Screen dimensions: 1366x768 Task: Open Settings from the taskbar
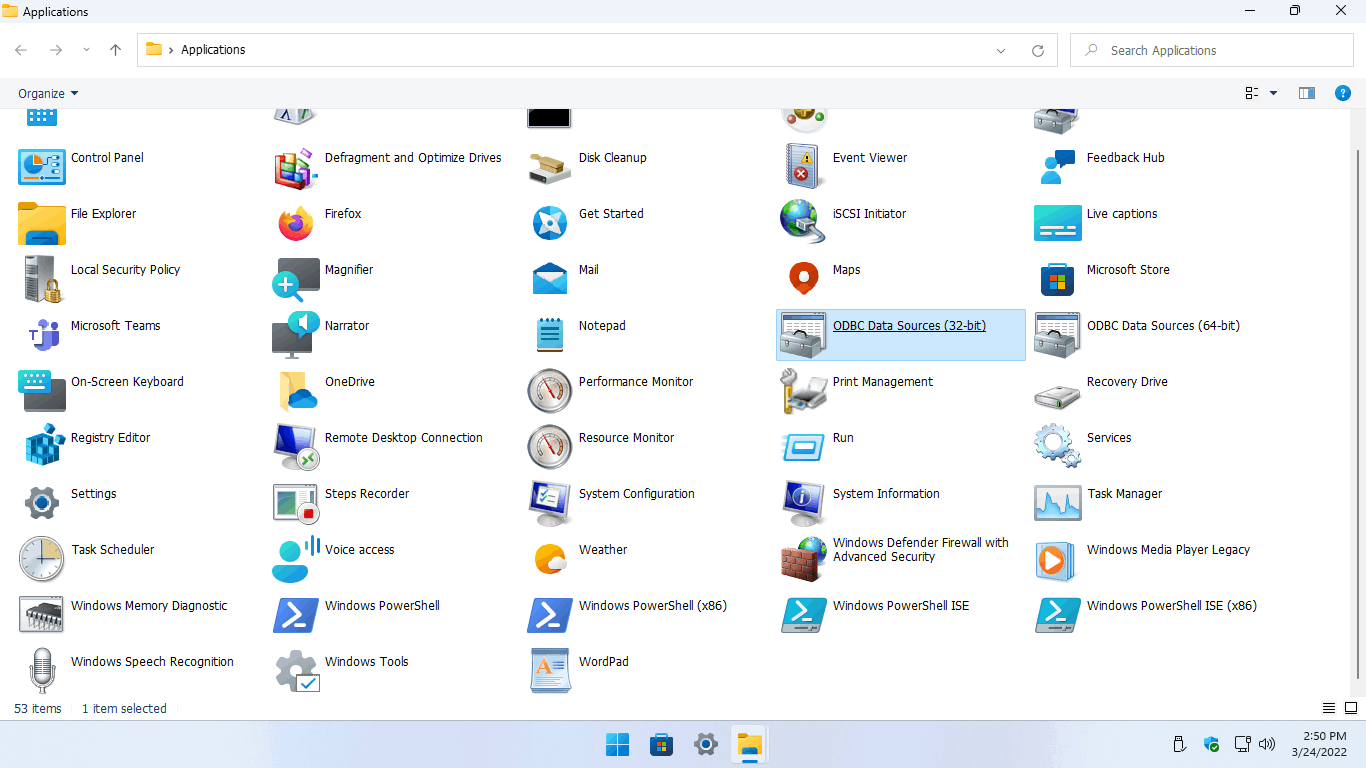706,744
